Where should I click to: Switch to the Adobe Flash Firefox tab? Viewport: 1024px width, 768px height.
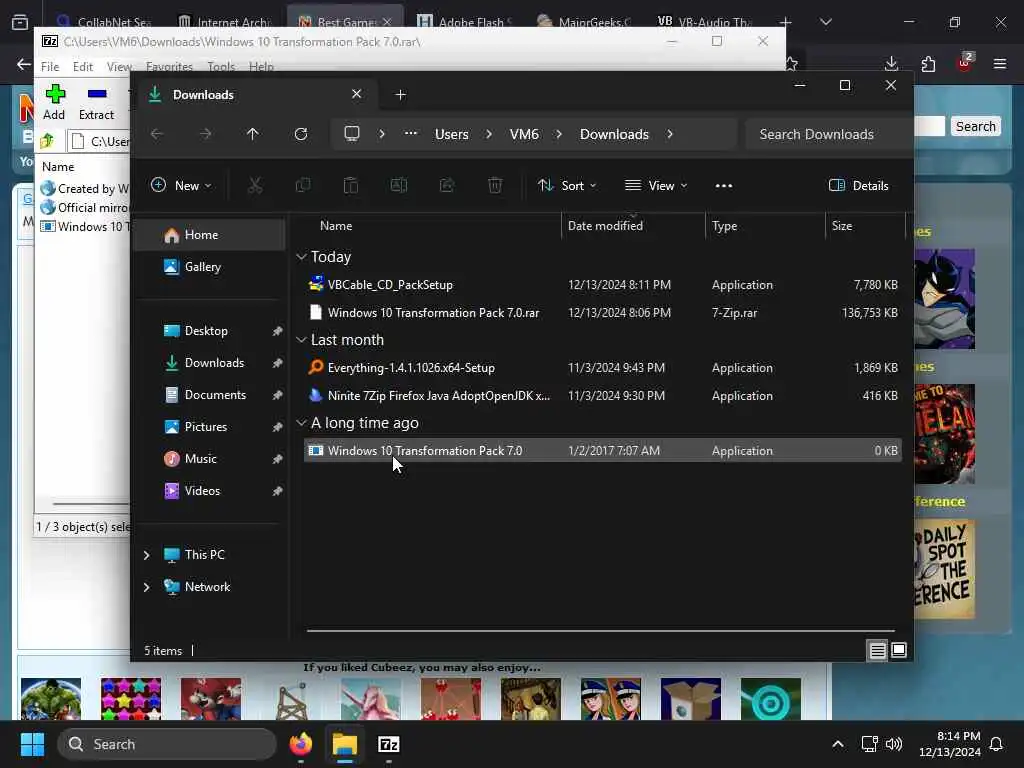465,22
